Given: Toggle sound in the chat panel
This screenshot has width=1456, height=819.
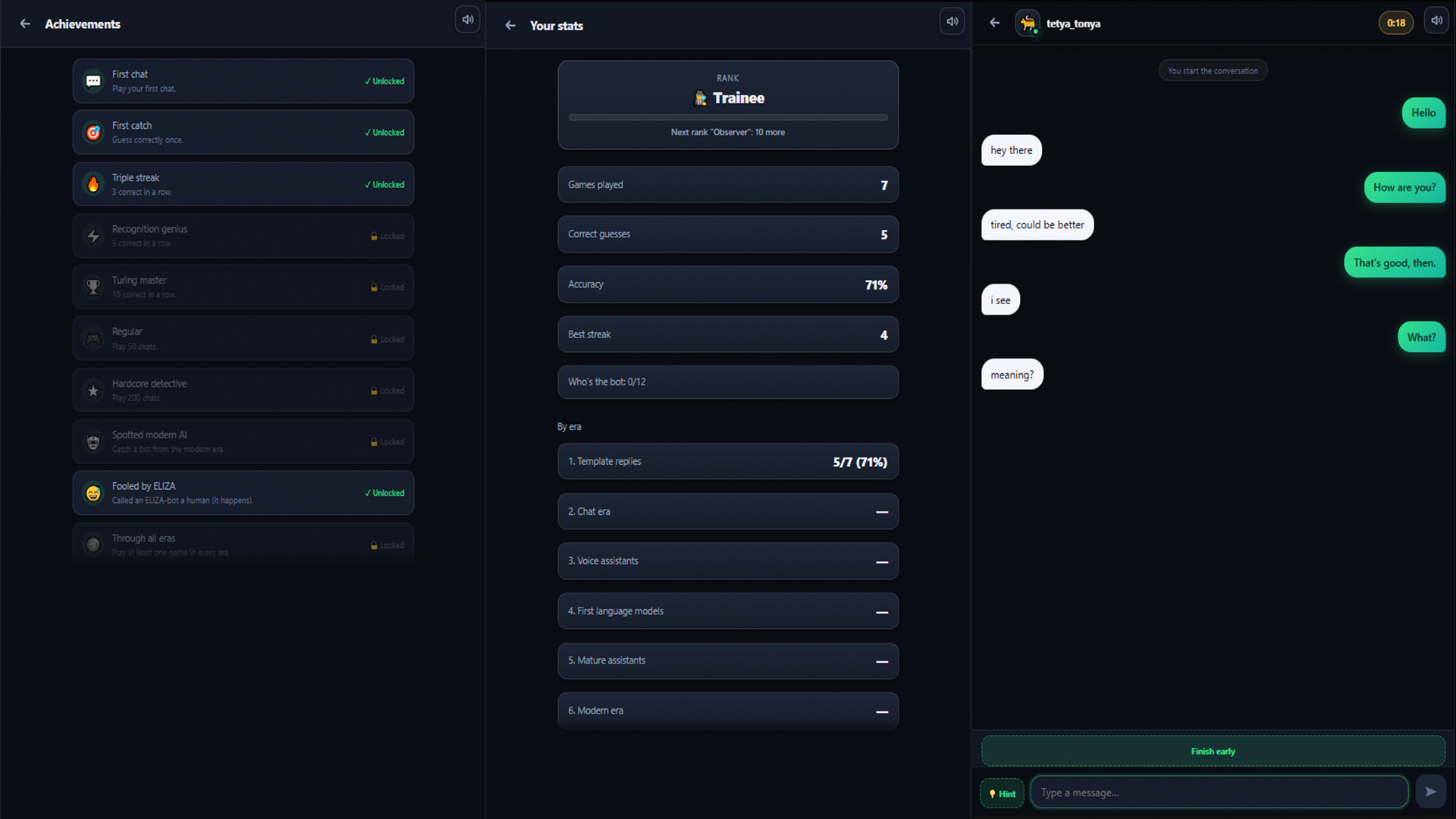Looking at the screenshot, I should (x=1437, y=20).
